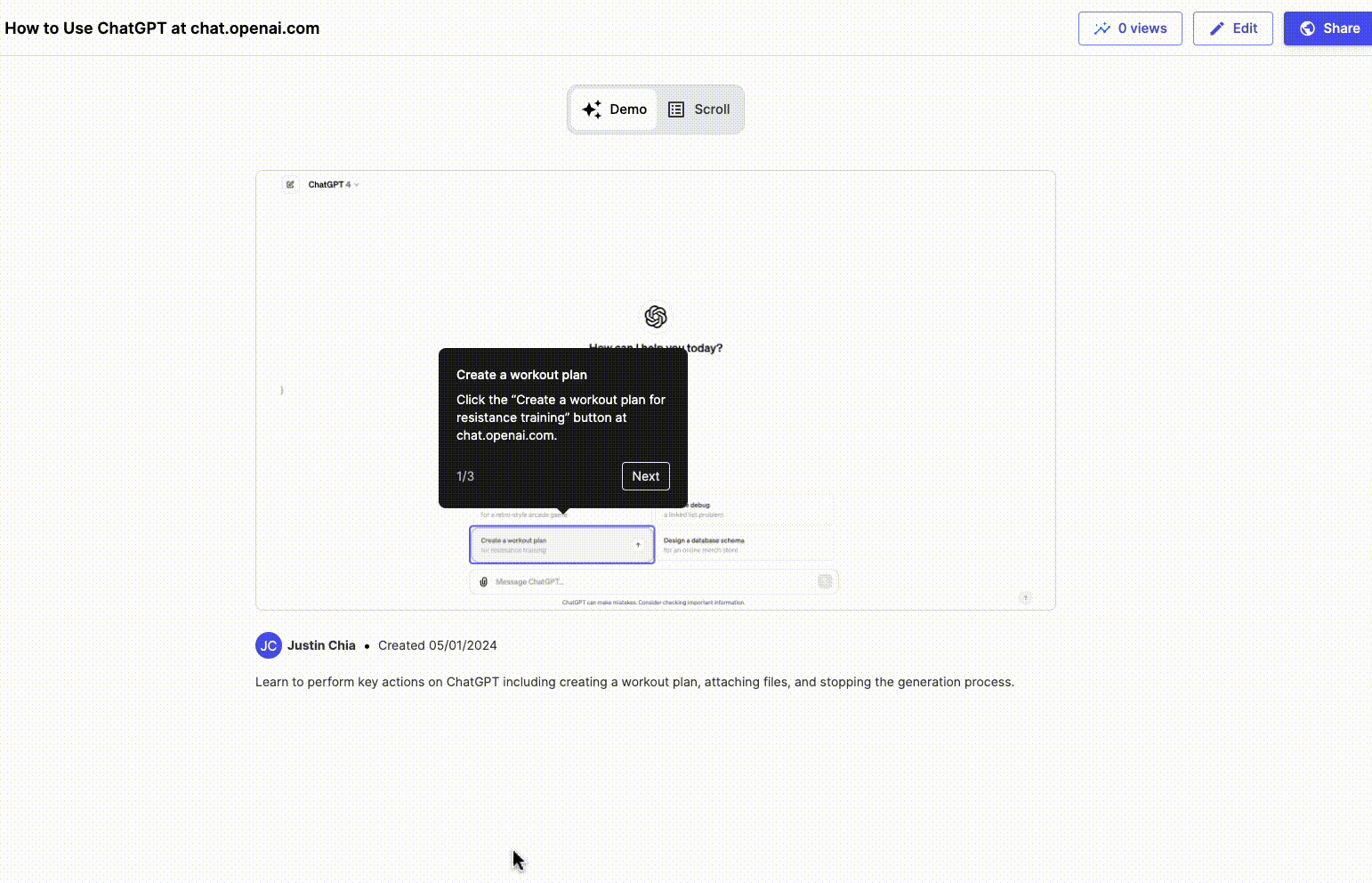
Task: Open the ChatGPT 4 model dropdown
Action: pos(334,184)
